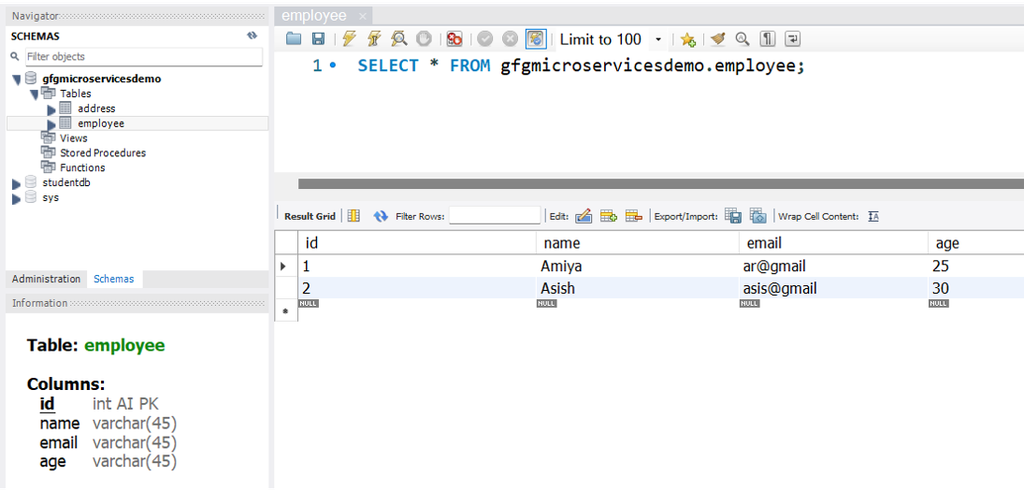Focus the Filter Rows input field
Image resolution: width=1024 pixels, height=491 pixels.
(495, 215)
